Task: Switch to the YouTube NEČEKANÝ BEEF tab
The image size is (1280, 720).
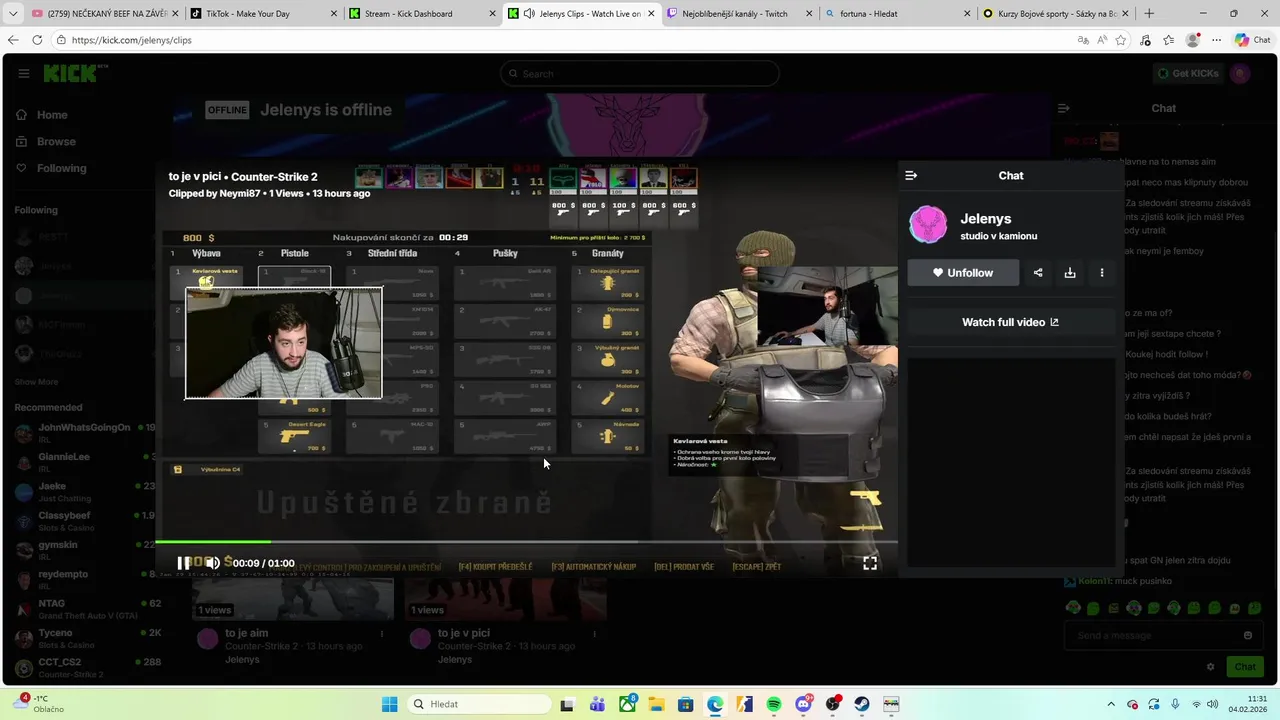Action: click(103, 14)
